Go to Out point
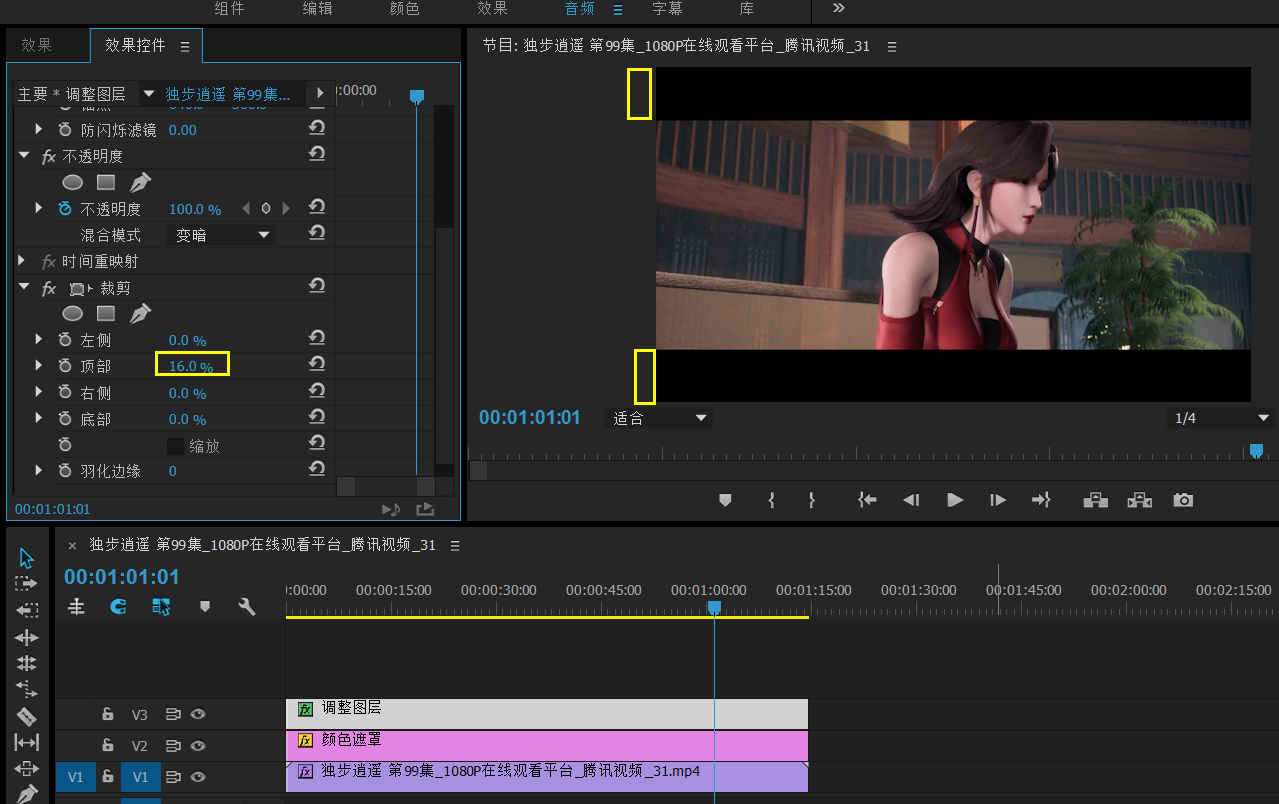The image size is (1279, 804). [x=1041, y=500]
